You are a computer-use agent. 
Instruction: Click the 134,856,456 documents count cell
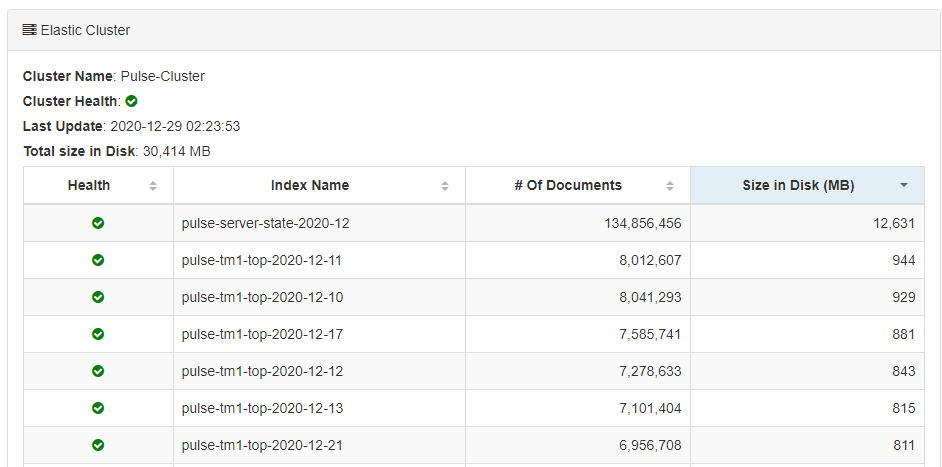pos(629,223)
